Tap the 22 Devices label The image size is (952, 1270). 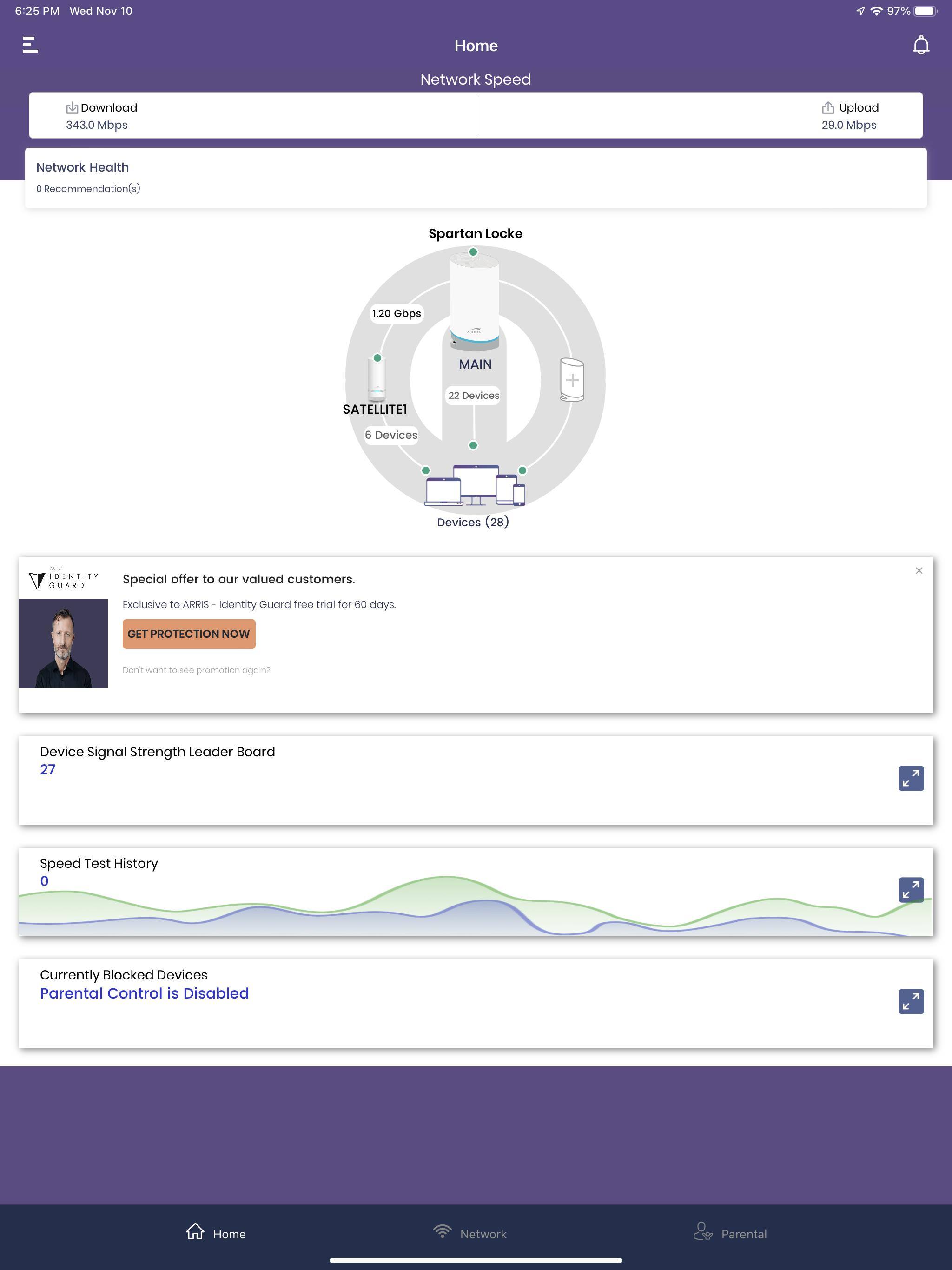click(474, 396)
